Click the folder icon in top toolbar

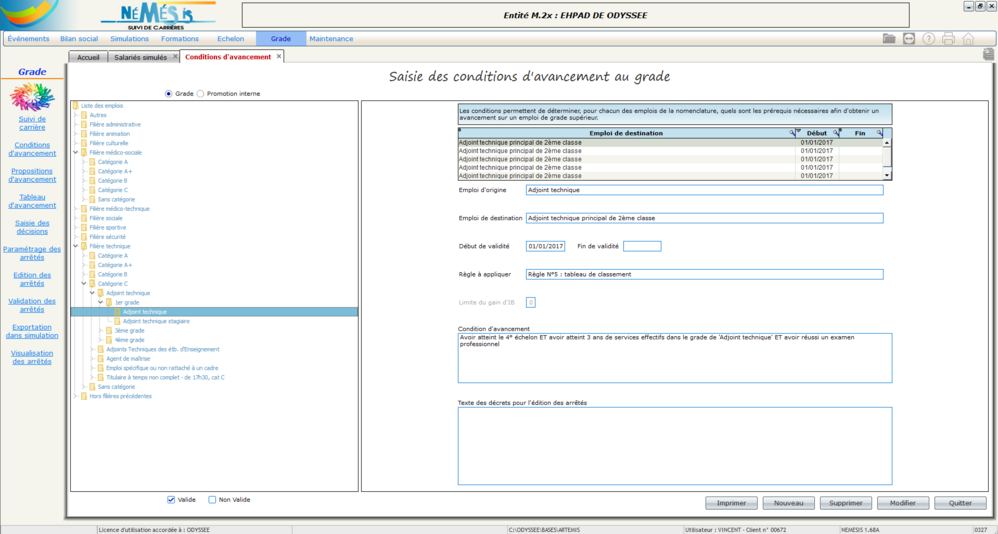pyautogui.click(x=889, y=39)
